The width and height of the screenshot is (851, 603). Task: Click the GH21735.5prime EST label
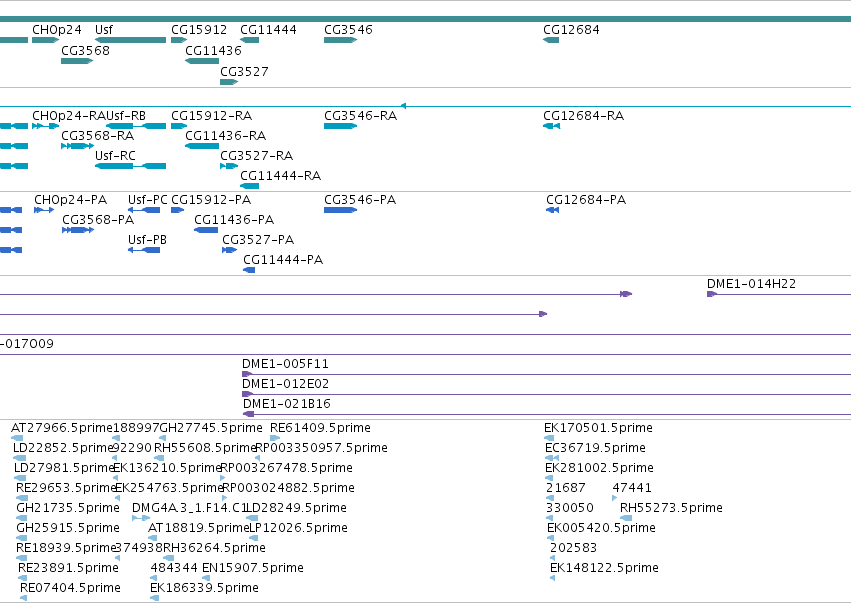[68, 508]
